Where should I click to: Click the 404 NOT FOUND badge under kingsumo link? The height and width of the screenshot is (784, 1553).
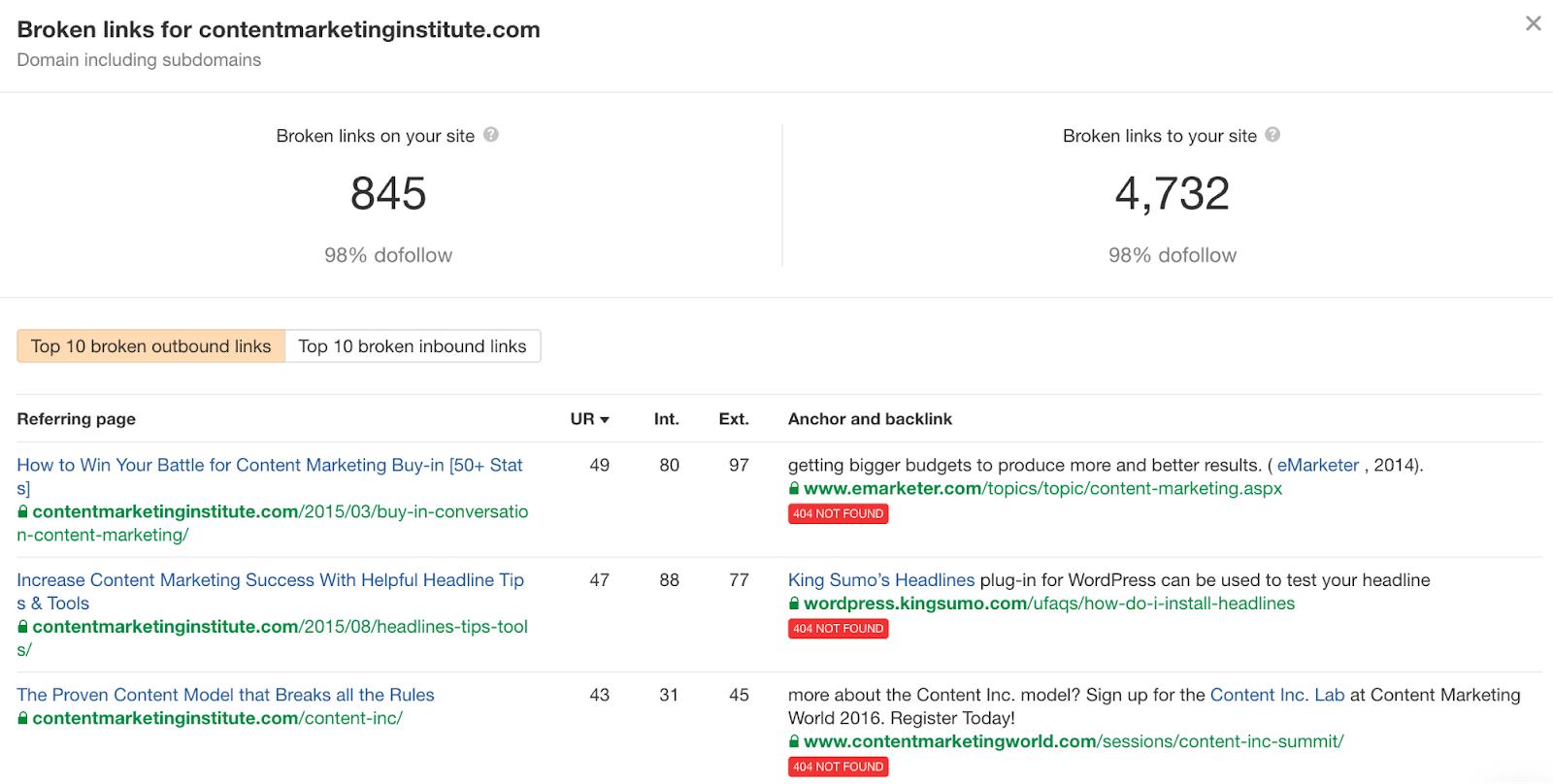838,629
